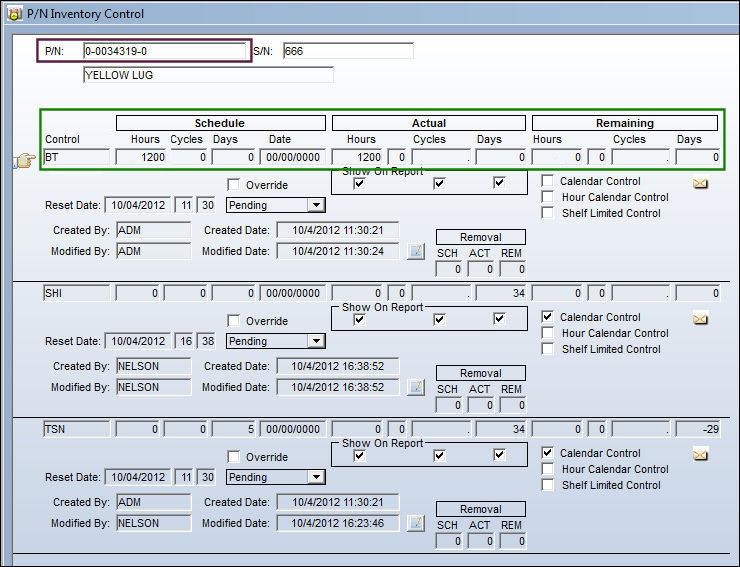The width and height of the screenshot is (740, 567).
Task: Uncheck middle Show On Report box for SHI
Action: click(x=439, y=319)
